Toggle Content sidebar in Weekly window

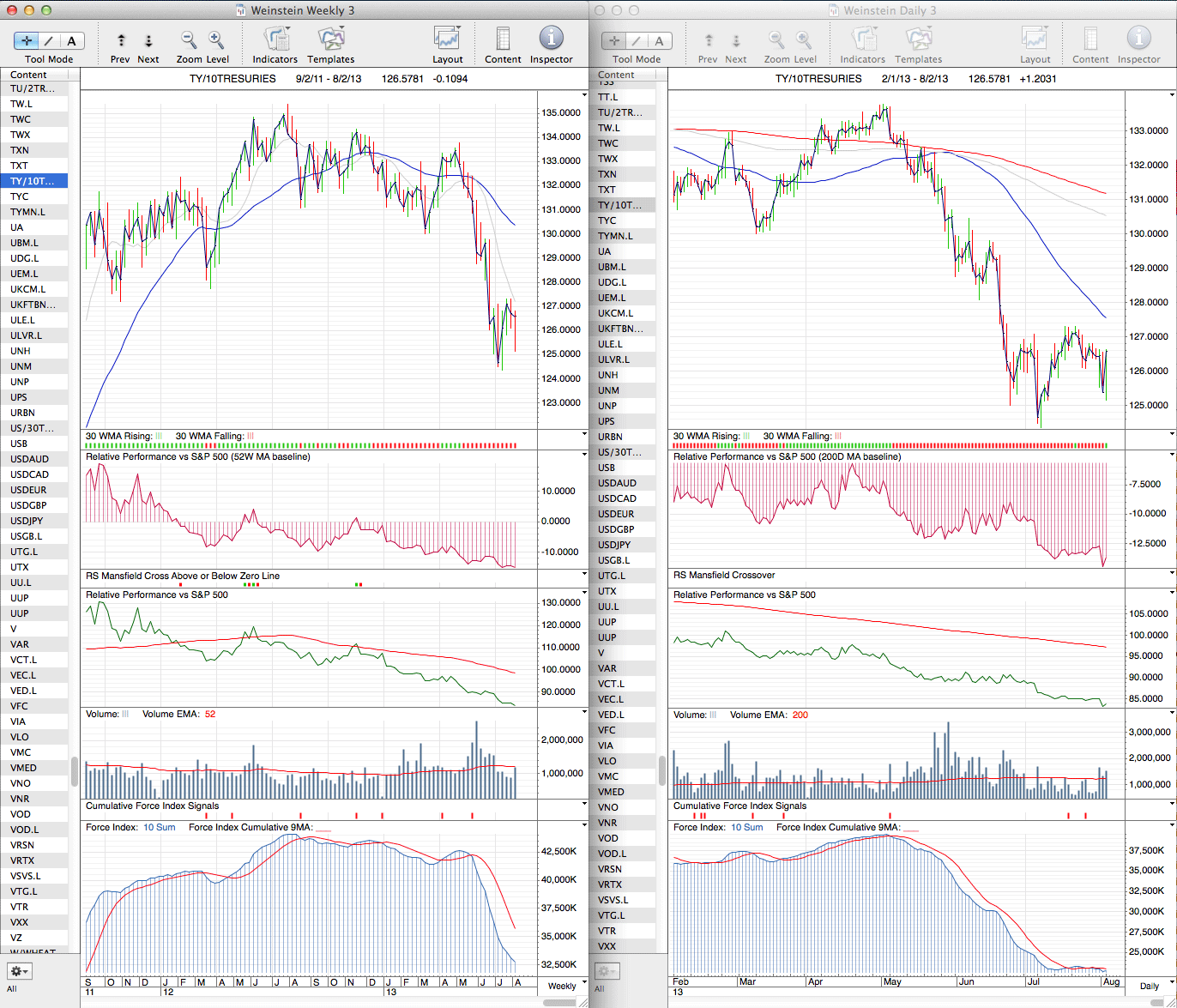503,39
